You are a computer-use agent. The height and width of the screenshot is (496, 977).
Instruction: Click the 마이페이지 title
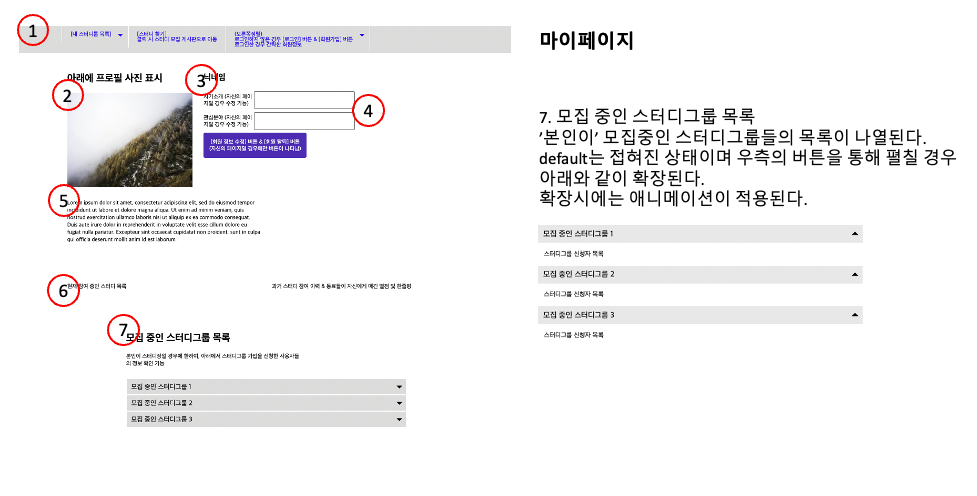click(x=586, y=41)
